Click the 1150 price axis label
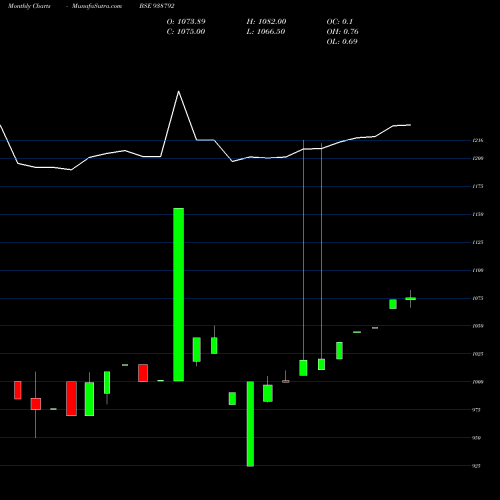Screen dimensions: 500x500 click(478, 214)
